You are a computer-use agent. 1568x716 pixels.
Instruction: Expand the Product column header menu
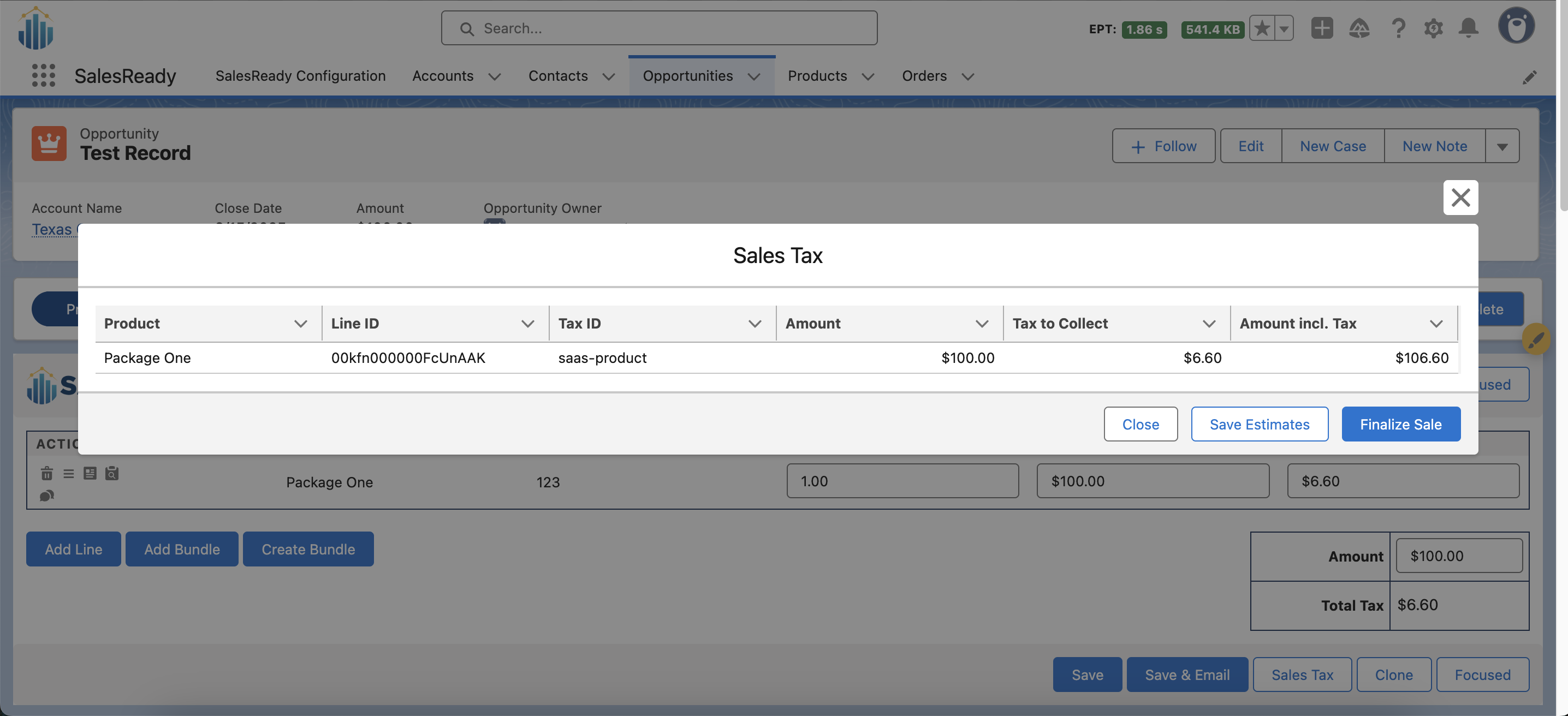click(300, 324)
